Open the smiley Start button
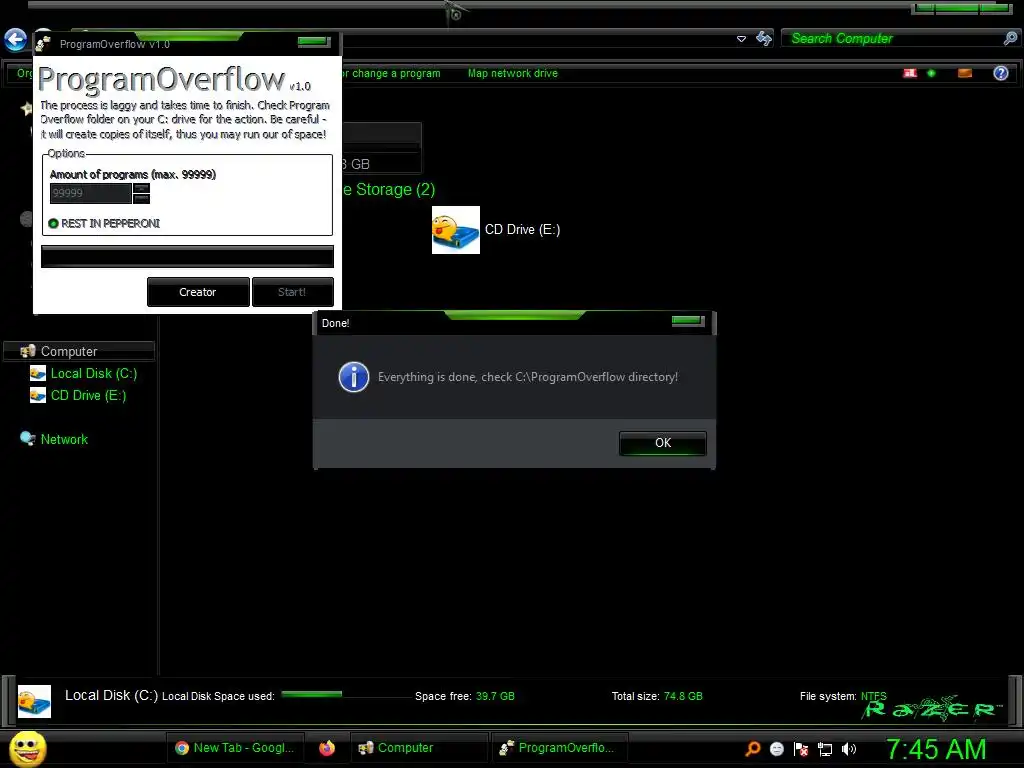 (27, 748)
